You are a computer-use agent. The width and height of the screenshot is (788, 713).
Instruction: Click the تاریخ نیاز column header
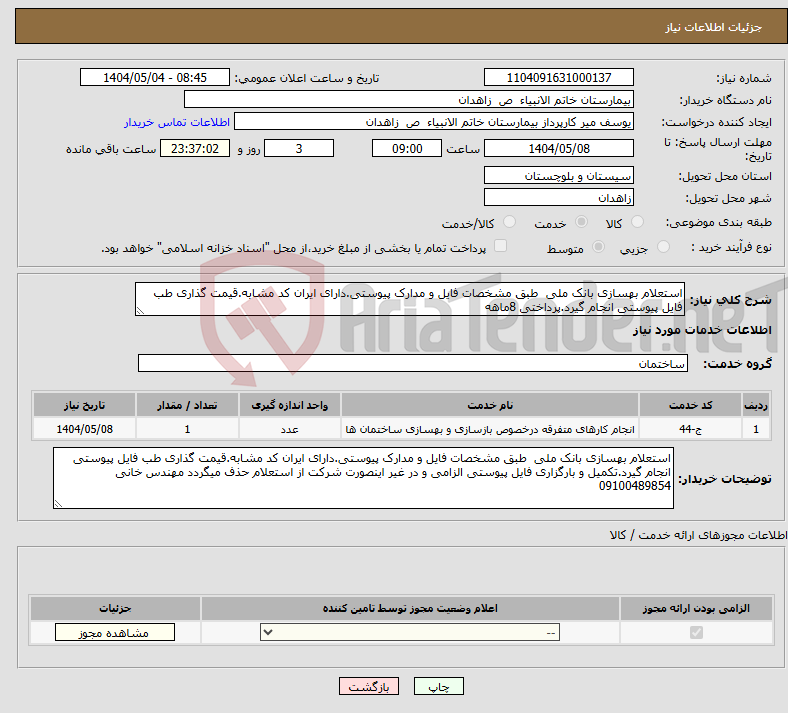(x=84, y=405)
